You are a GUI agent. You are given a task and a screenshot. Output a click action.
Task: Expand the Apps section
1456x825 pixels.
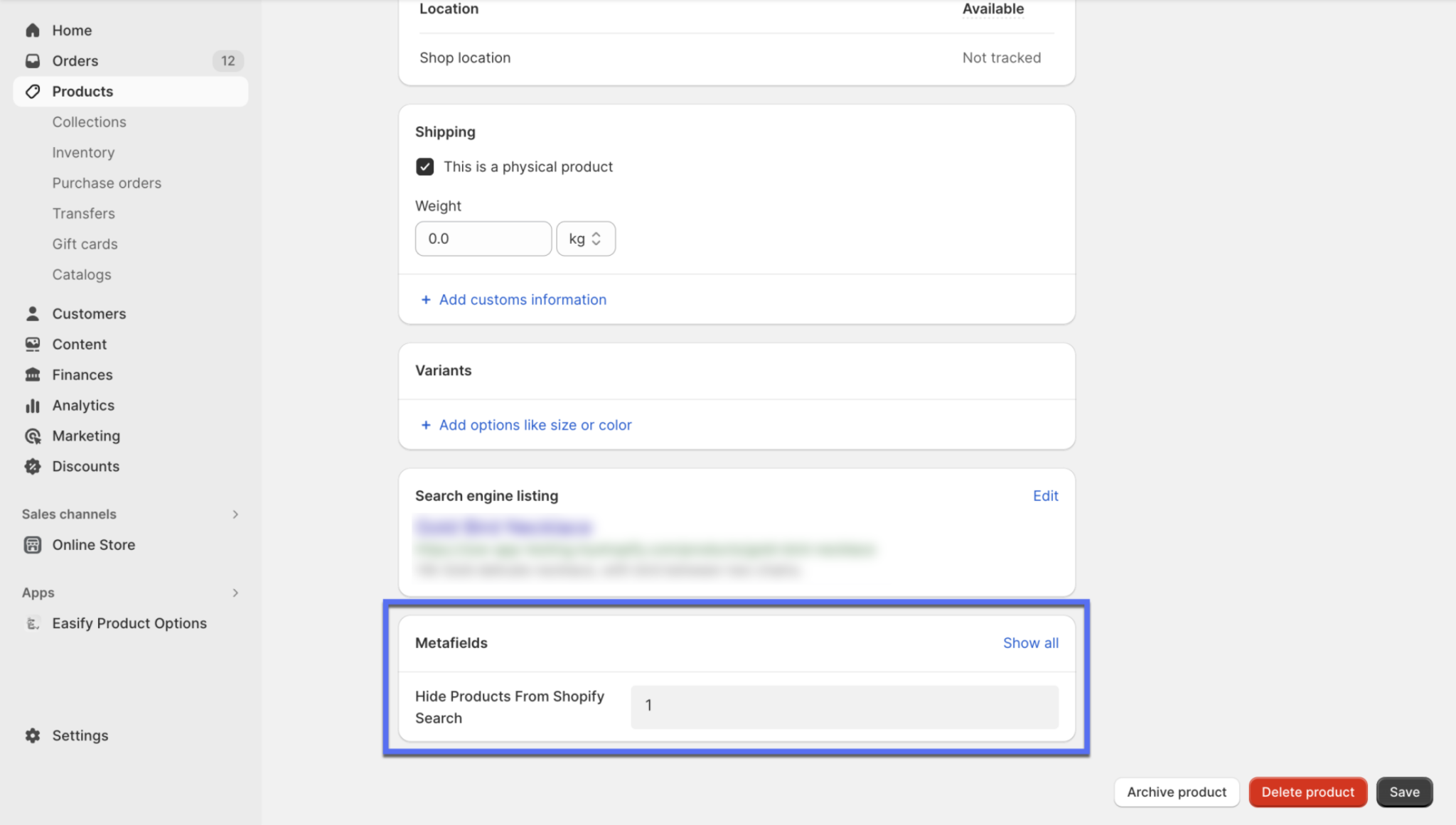[x=235, y=593]
